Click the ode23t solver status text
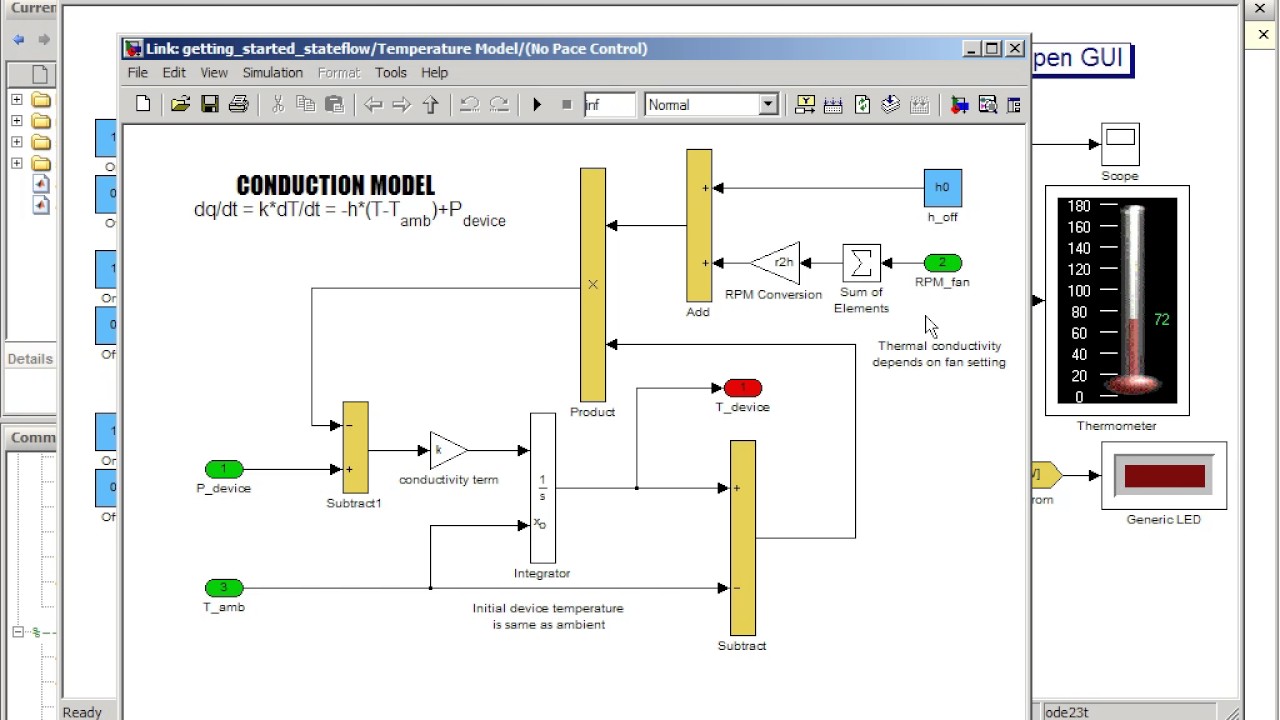The height and width of the screenshot is (720, 1280). click(x=1066, y=712)
